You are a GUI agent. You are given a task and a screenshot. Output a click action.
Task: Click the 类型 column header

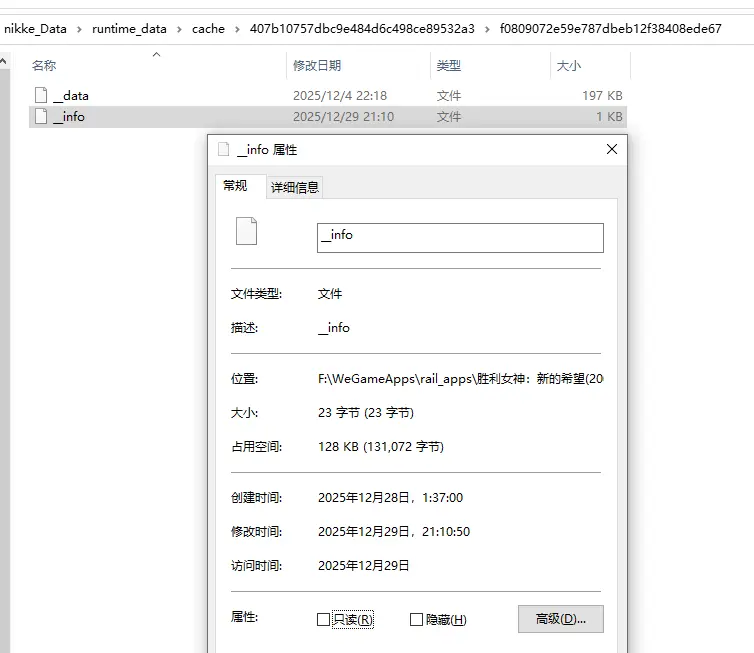tap(449, 65)
